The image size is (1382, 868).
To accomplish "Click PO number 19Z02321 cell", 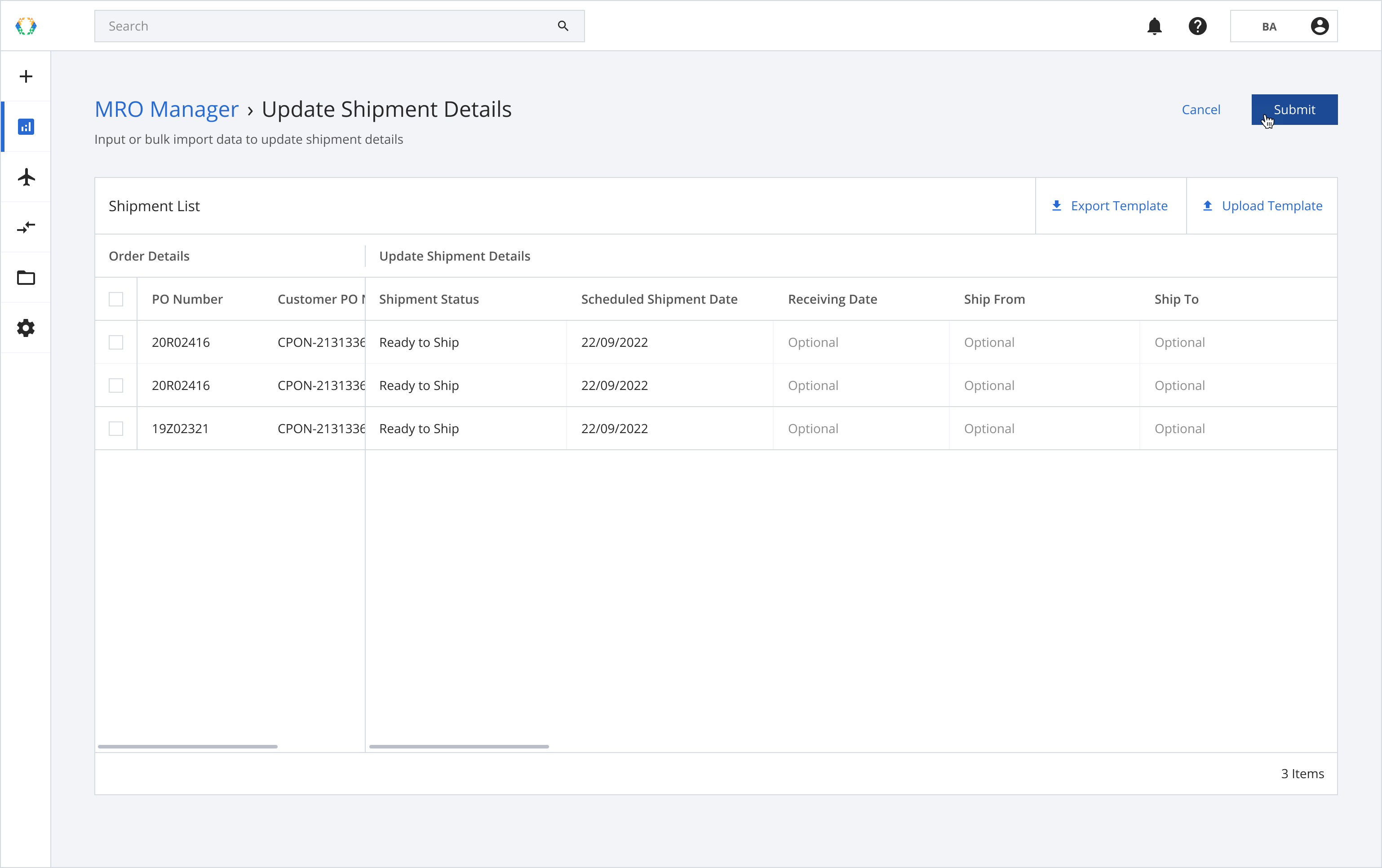I will click(x=180, y=428).
